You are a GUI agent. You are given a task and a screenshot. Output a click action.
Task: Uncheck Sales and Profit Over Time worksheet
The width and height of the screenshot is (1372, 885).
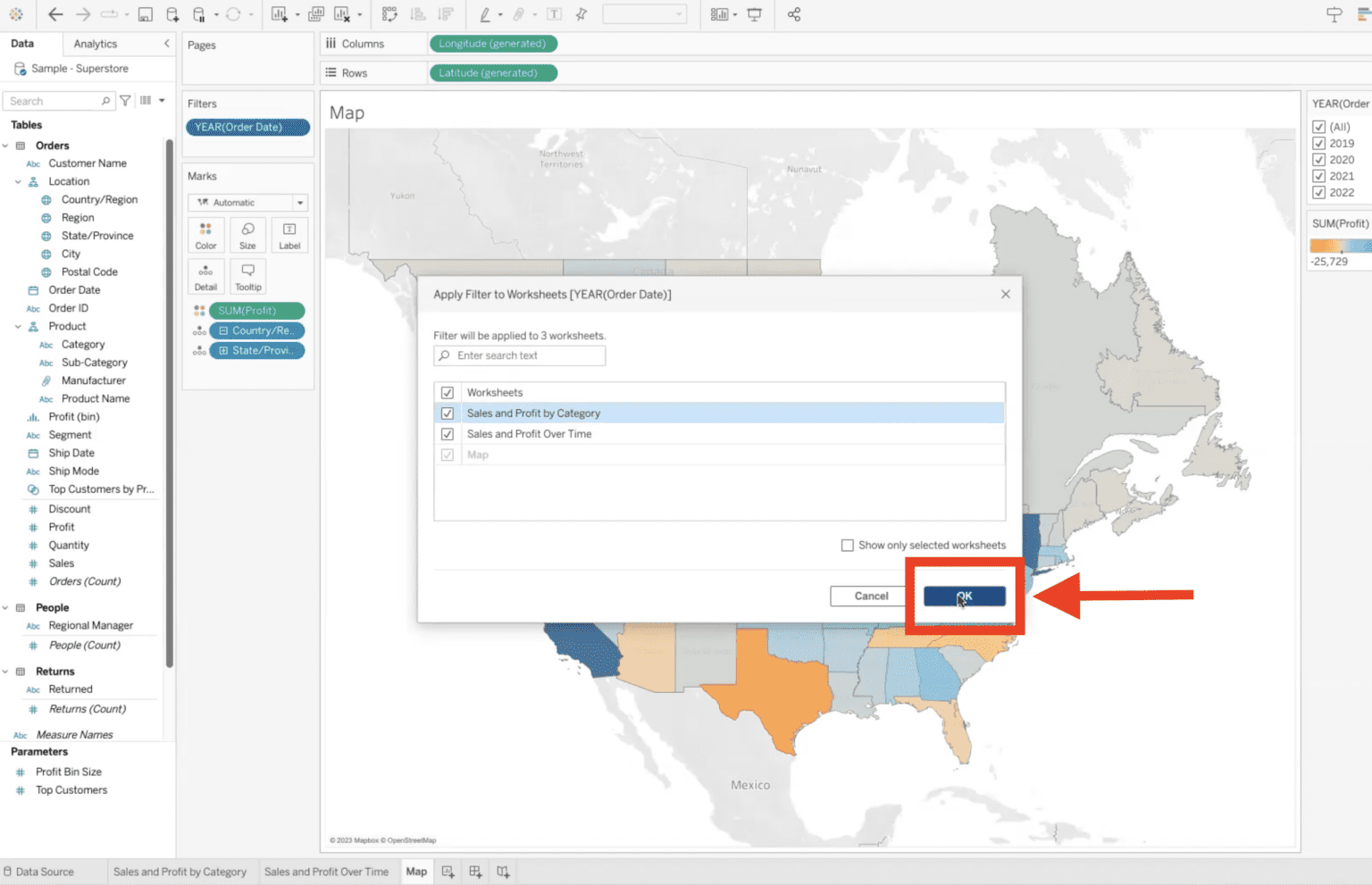coord(447,434)
